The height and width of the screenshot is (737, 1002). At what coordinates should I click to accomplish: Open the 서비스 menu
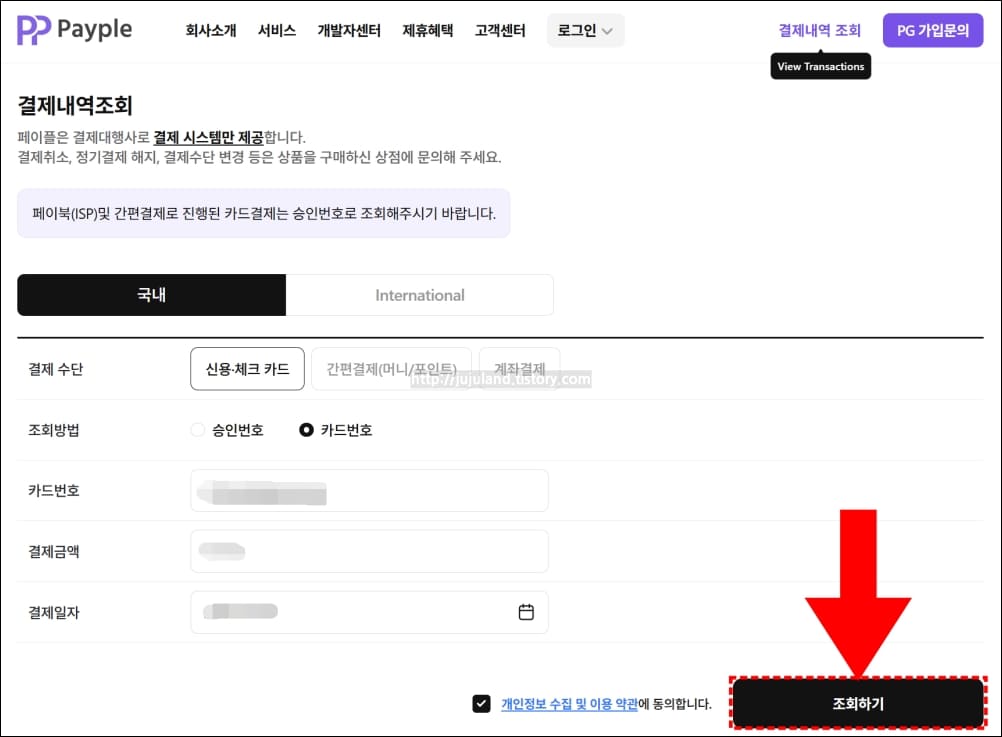pyautogui.click(x=277, y=30)
